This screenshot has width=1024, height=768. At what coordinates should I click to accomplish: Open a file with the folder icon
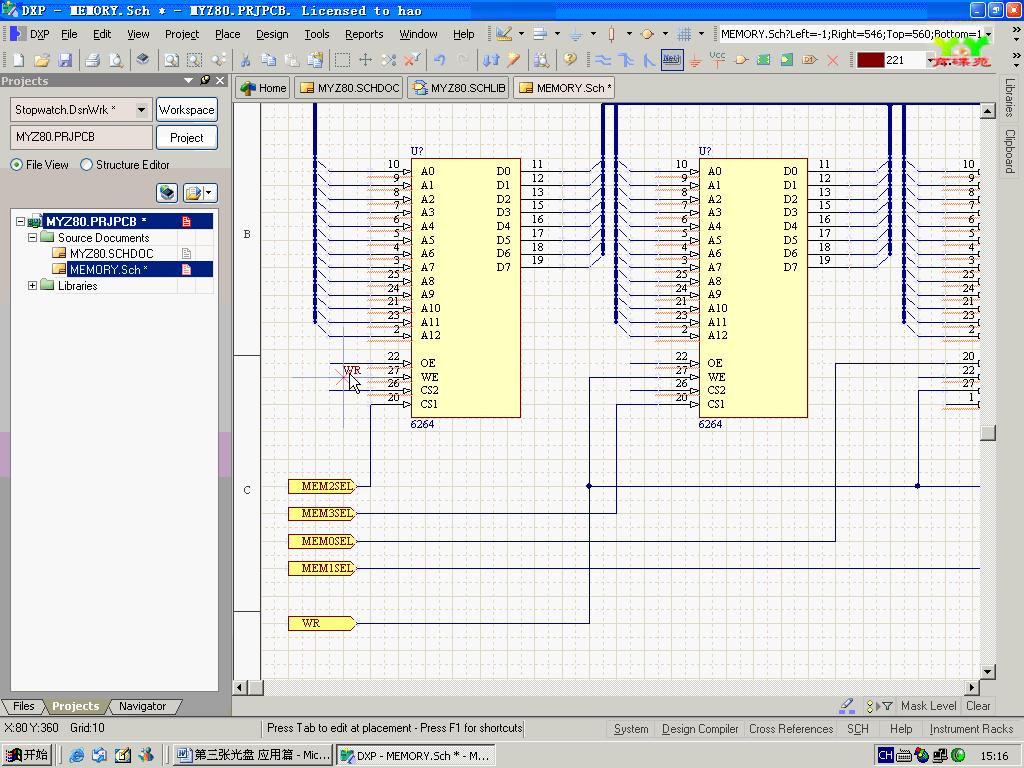[42, 60]
